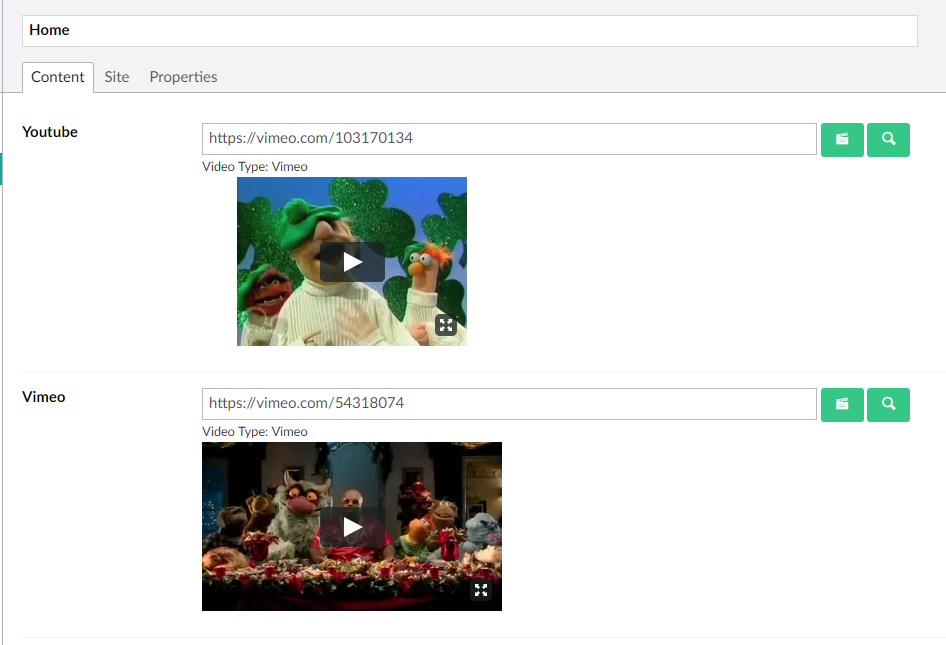Open the Site tab
This screenshot has height=645, width=946.
click(x=116, y=77)
